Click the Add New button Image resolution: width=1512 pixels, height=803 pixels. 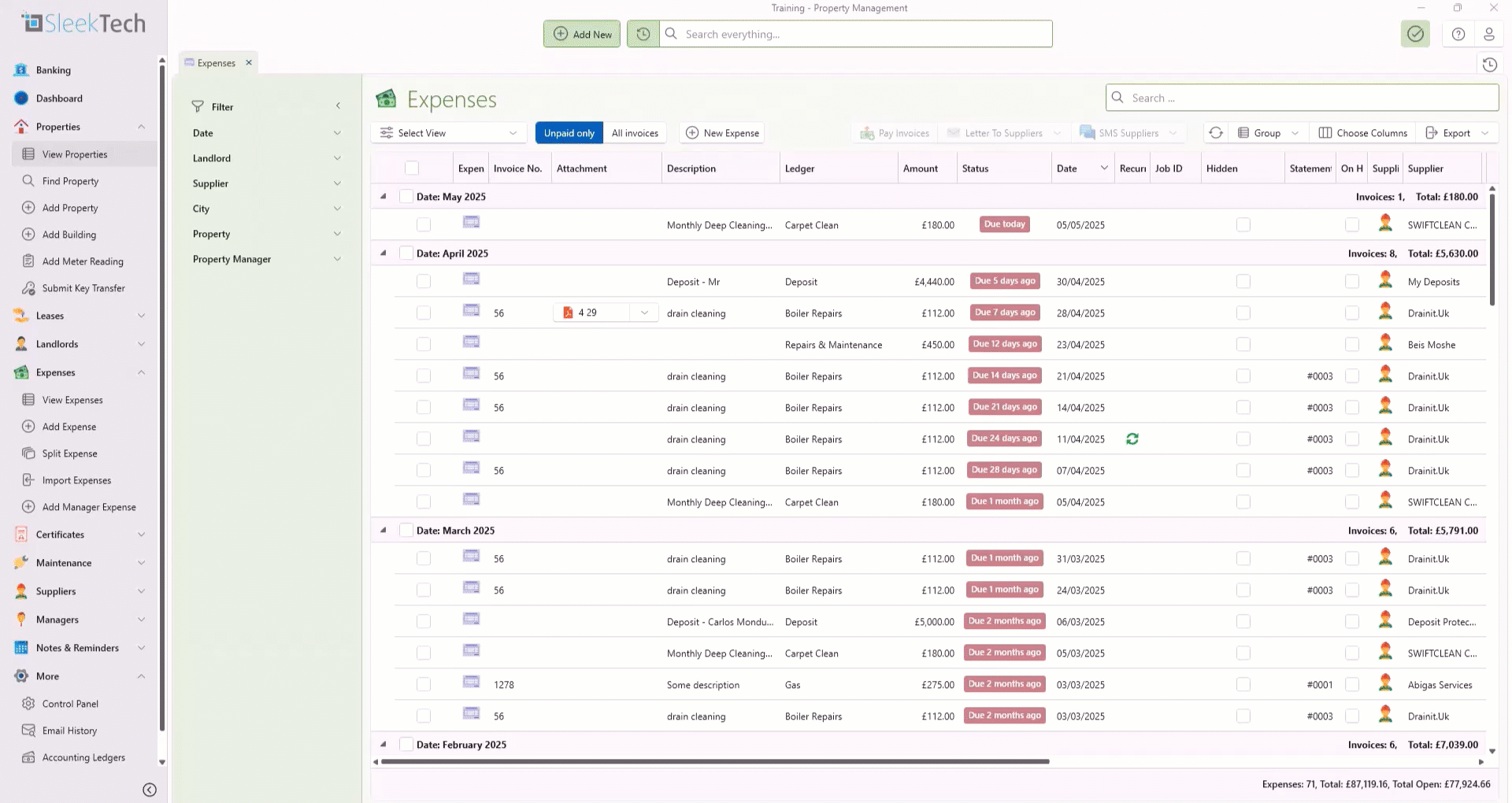pyautogui.click(x=582, y=34)
